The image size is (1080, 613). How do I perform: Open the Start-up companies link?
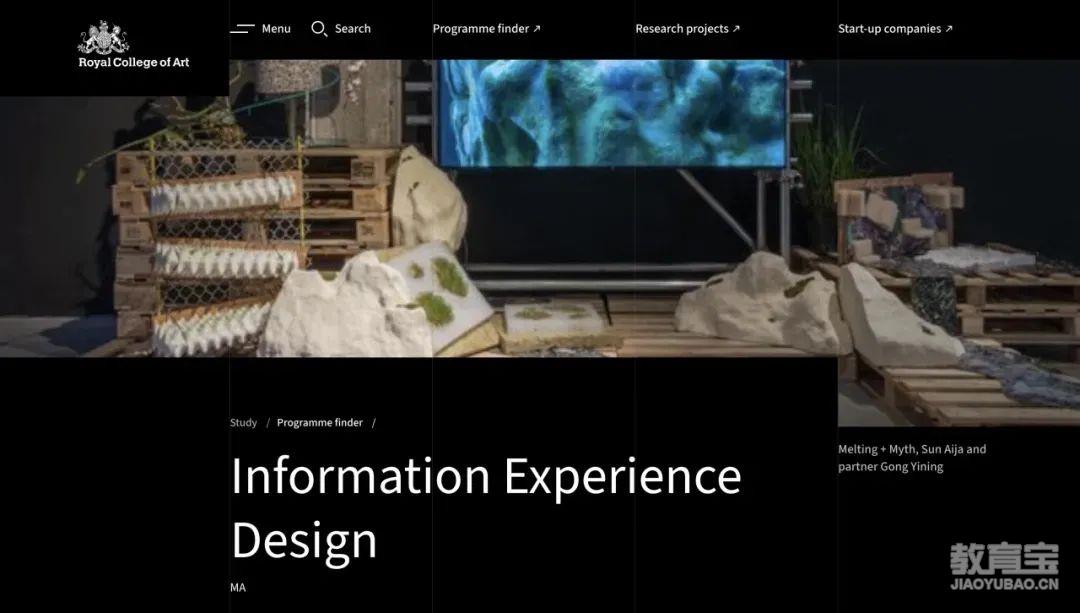pos(895,29)
